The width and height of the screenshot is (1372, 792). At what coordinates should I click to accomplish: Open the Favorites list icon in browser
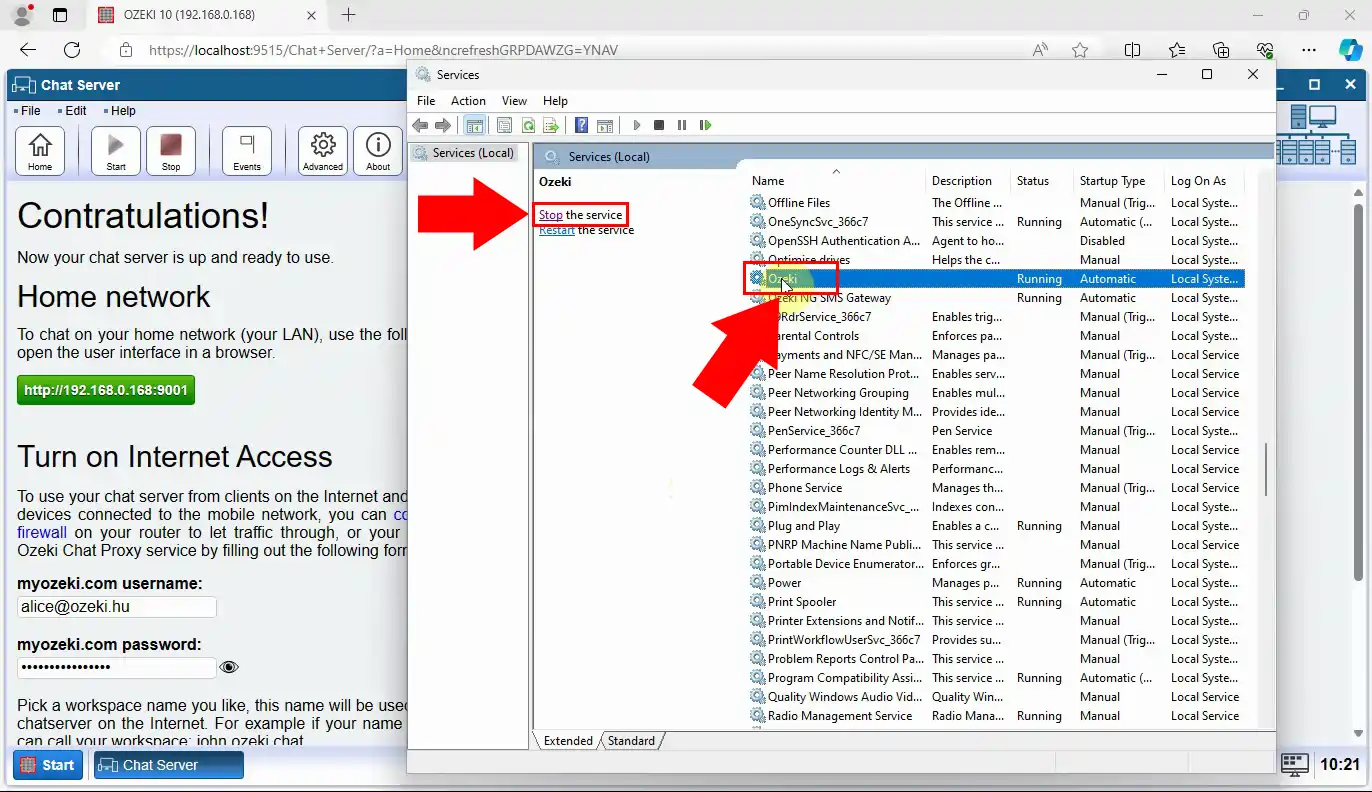(1177, 50)
